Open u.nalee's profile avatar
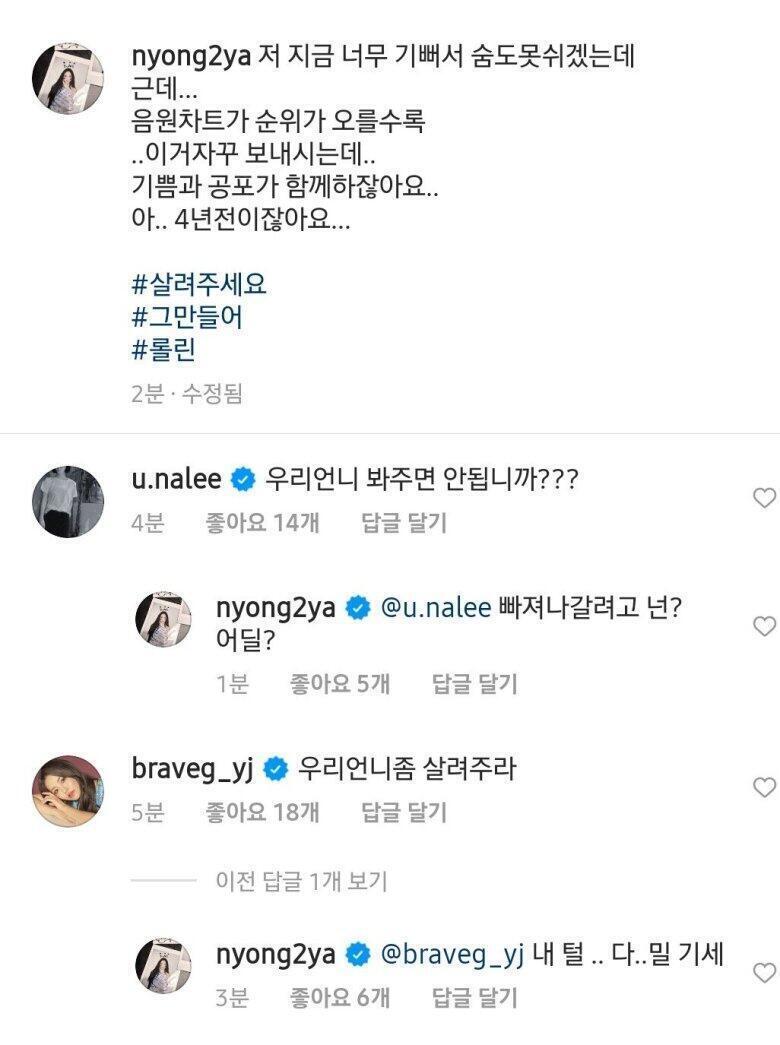This screenshot has width=780, height=1045. tap(68, 502)
